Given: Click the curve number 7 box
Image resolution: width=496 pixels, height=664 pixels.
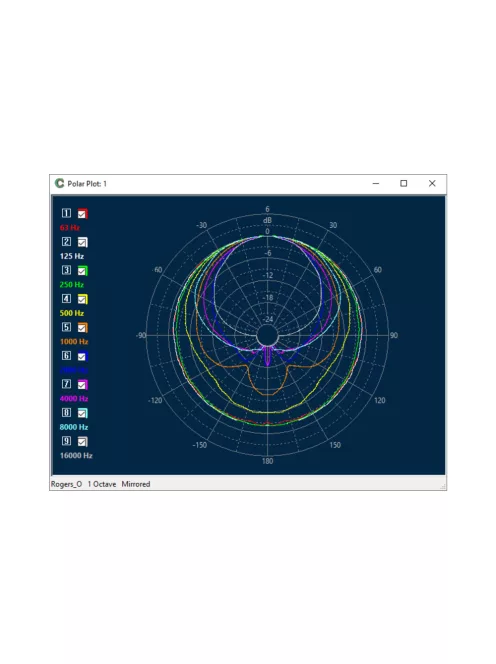Looking at the screenshot, I should [67, 384].
